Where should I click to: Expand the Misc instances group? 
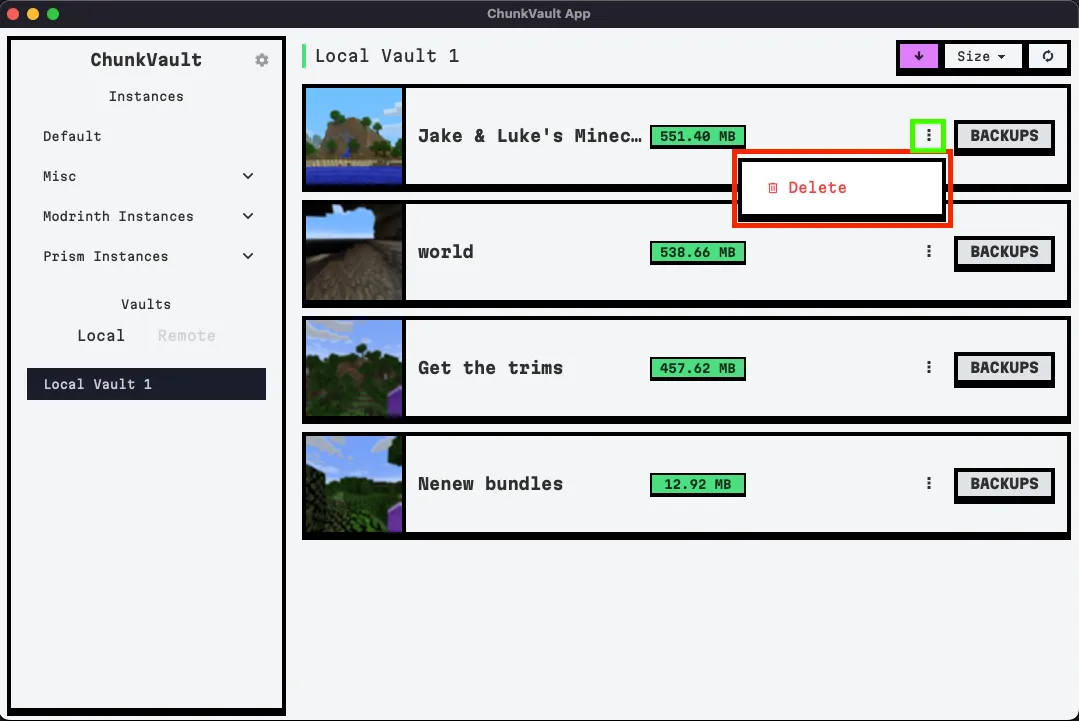tap(248, 176)
